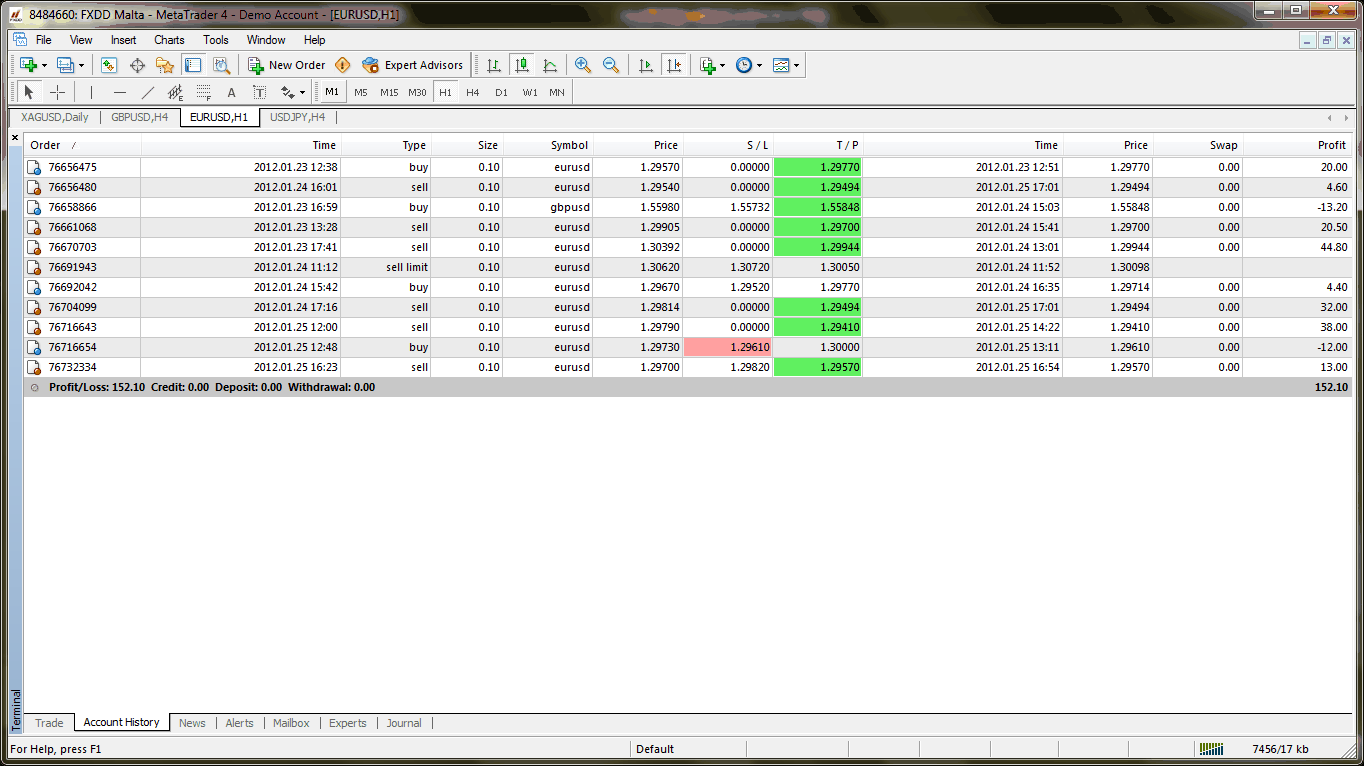Close the Terminal panel with X
This screenshot has height=766, width=1364.
15,137
